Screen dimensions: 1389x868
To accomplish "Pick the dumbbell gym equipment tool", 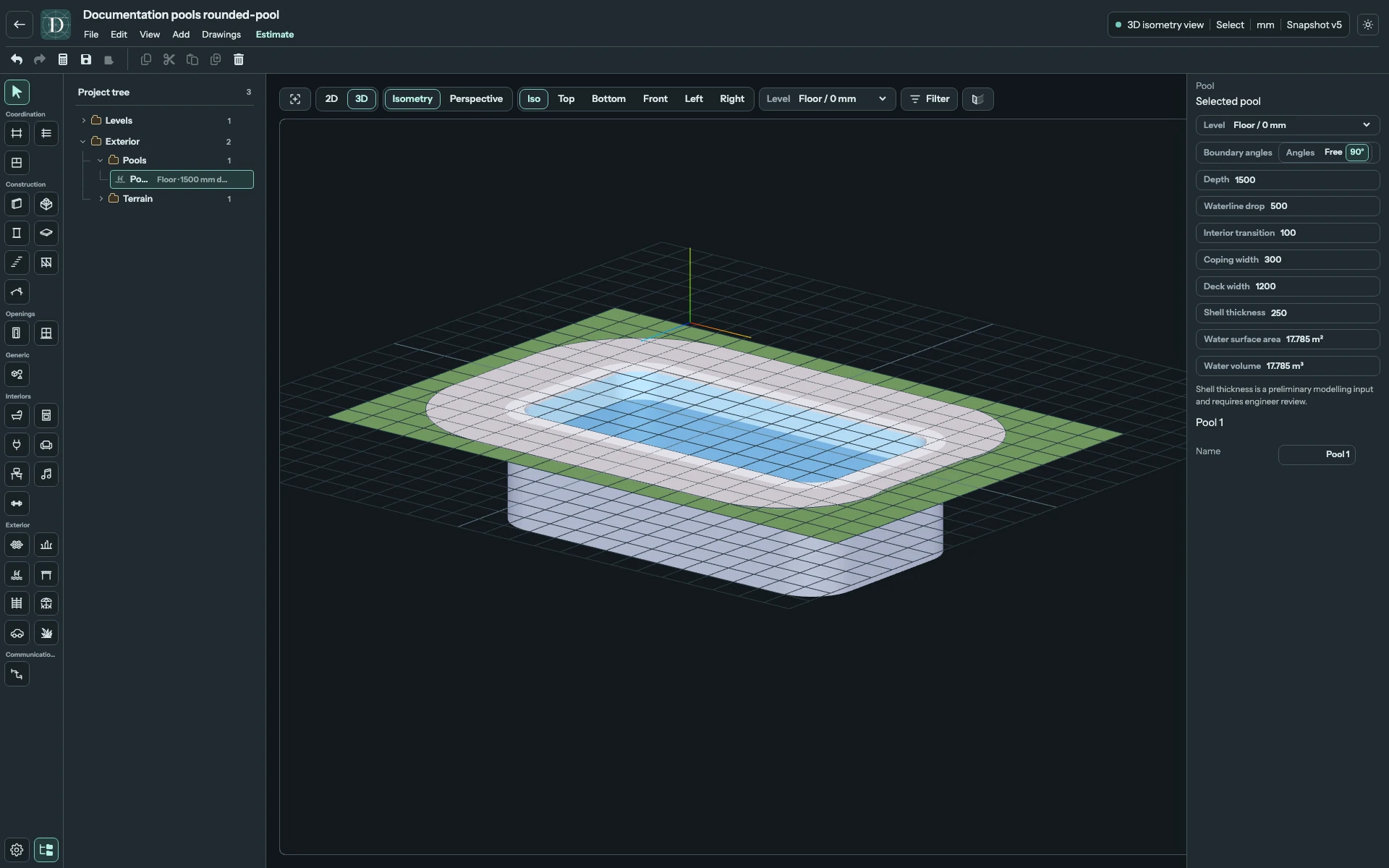I will [x=17, y=503].
